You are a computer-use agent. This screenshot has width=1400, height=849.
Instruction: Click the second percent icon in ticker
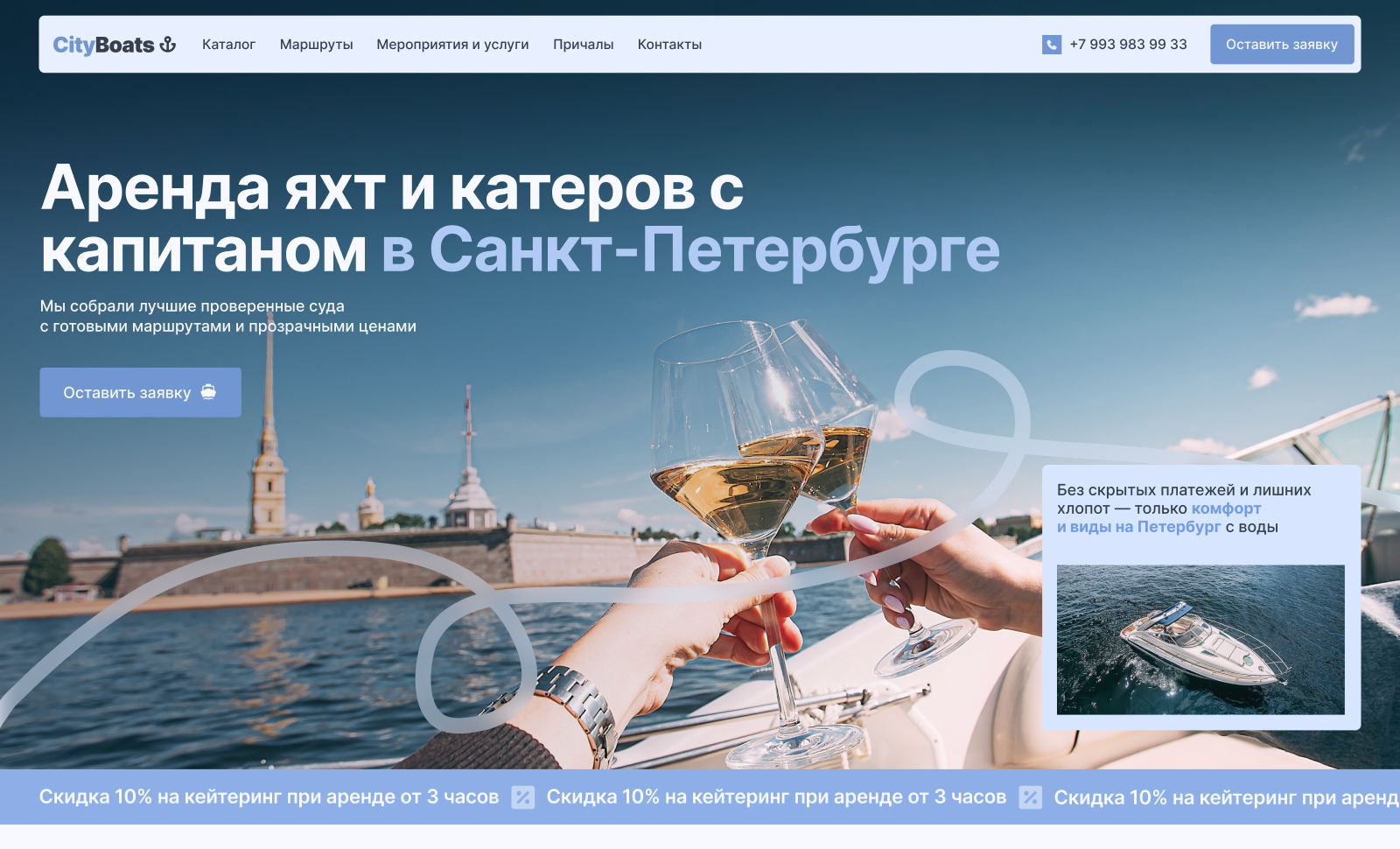click(1031, 797)
